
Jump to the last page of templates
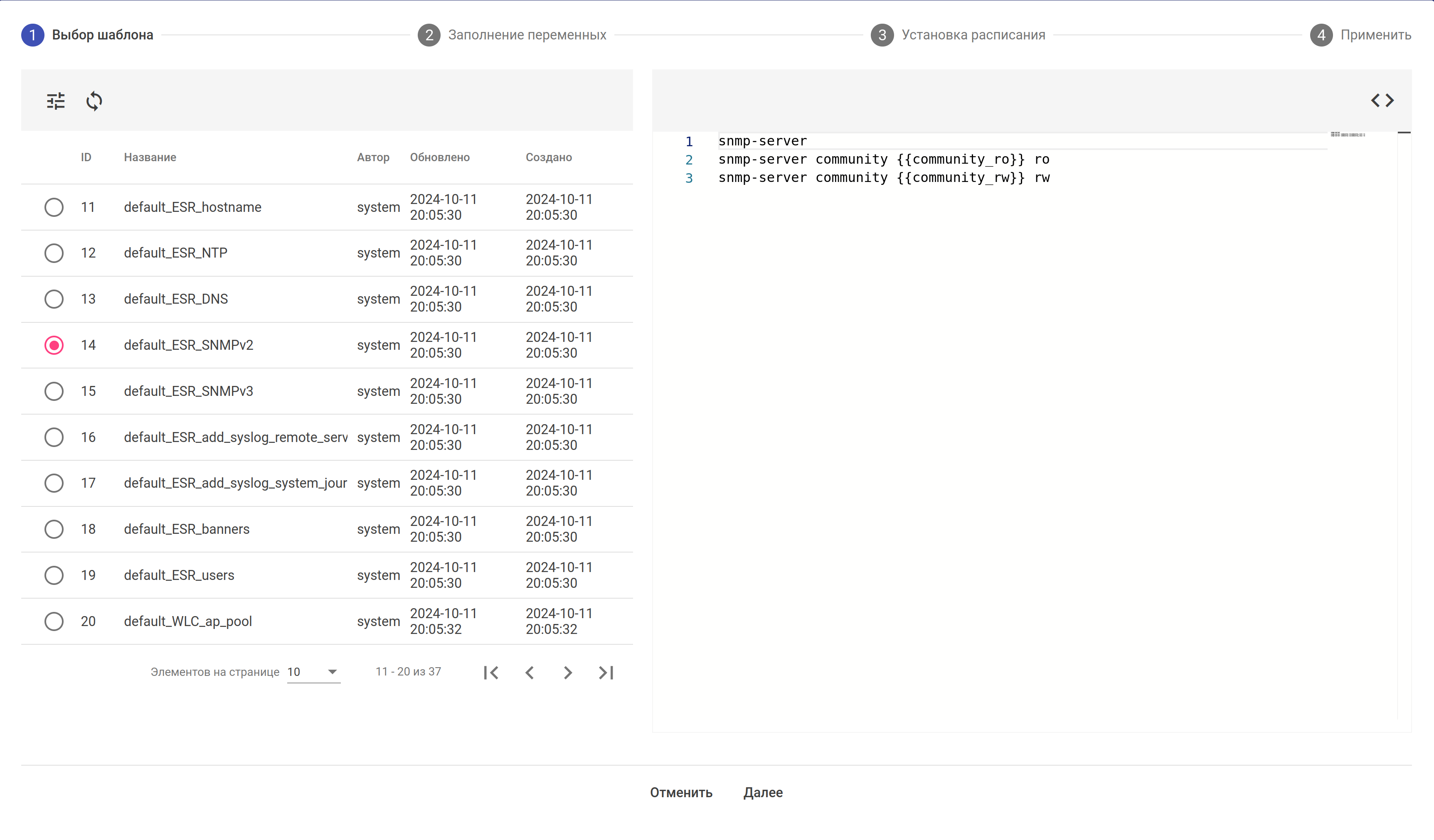tap(606, 673)
